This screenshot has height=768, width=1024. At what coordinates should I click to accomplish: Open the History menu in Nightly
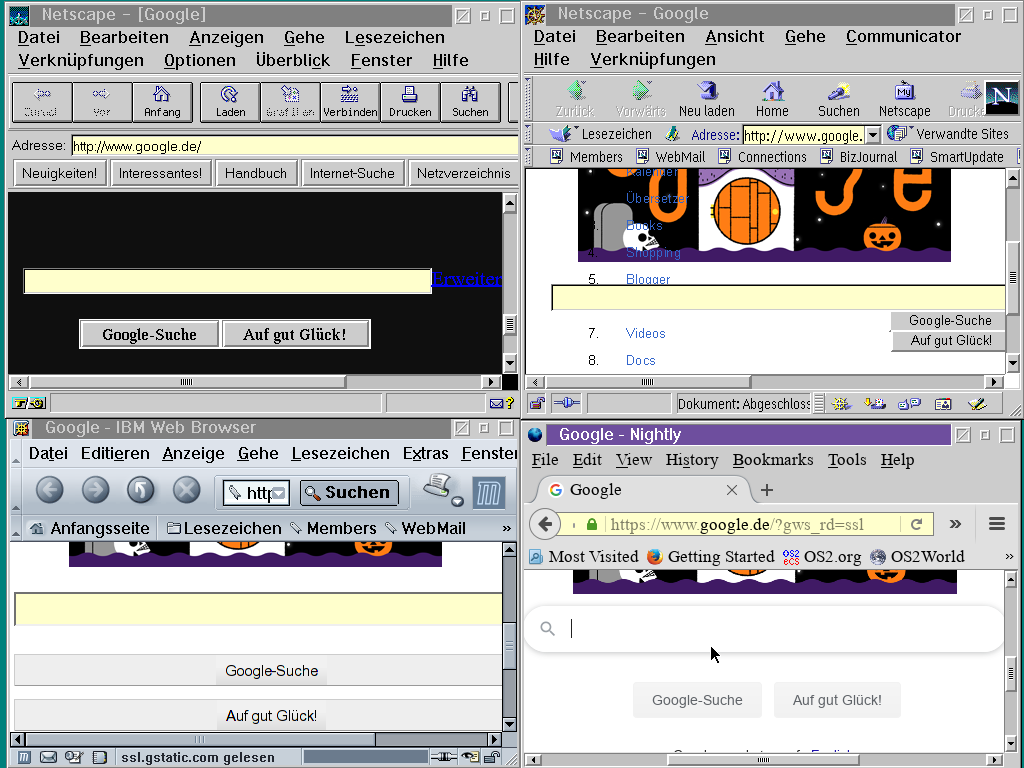point(692,460)
